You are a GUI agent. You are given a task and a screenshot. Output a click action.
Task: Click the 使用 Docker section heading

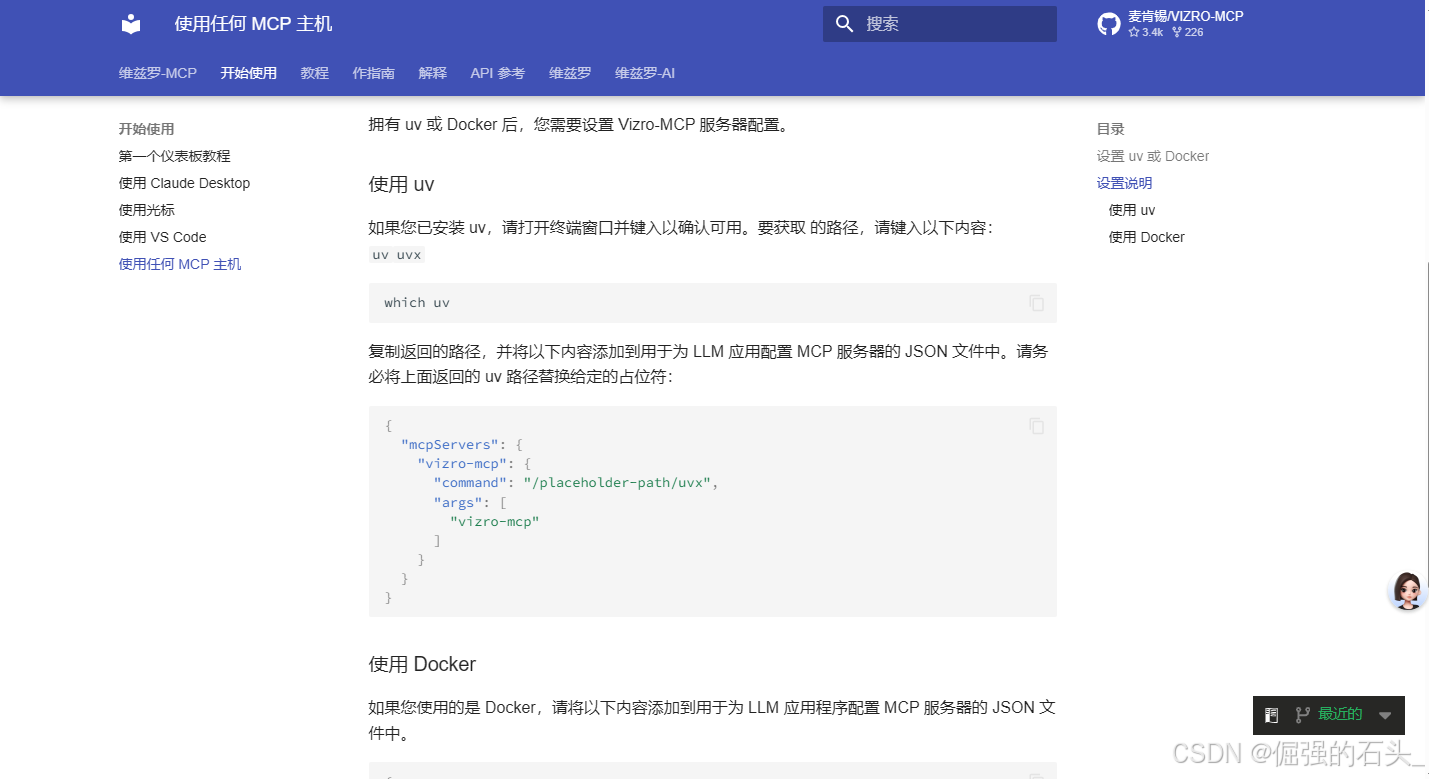click(422, 664)
